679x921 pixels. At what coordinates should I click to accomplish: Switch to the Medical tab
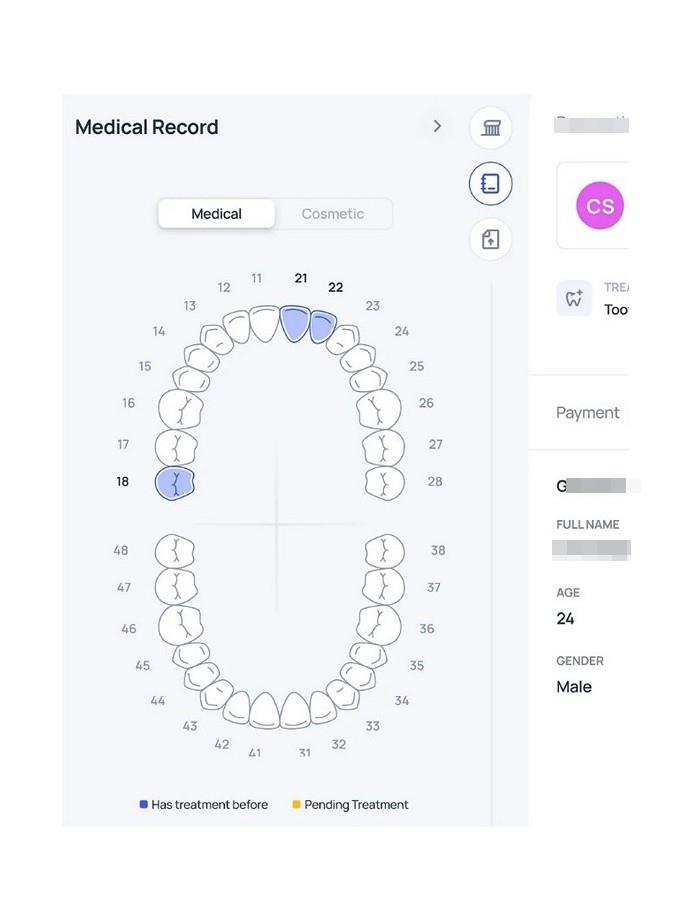click(x=216, y=214)
